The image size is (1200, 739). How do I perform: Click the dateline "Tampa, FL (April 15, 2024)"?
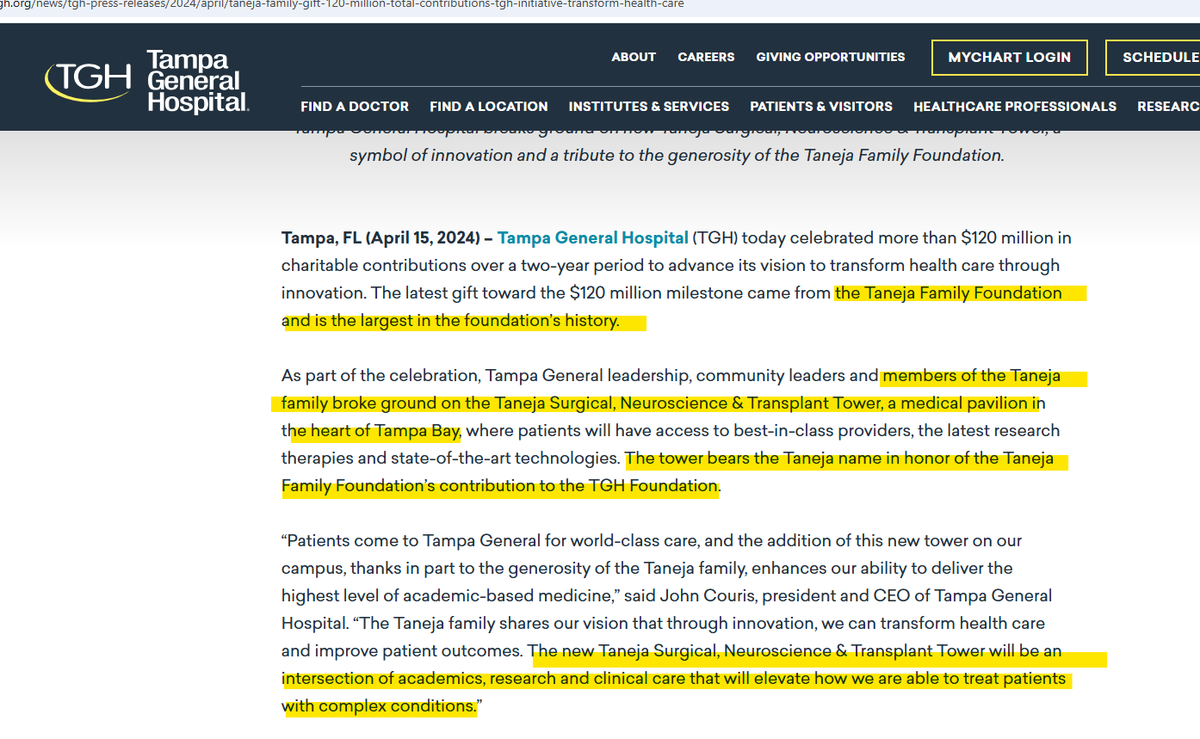(383, 238)
